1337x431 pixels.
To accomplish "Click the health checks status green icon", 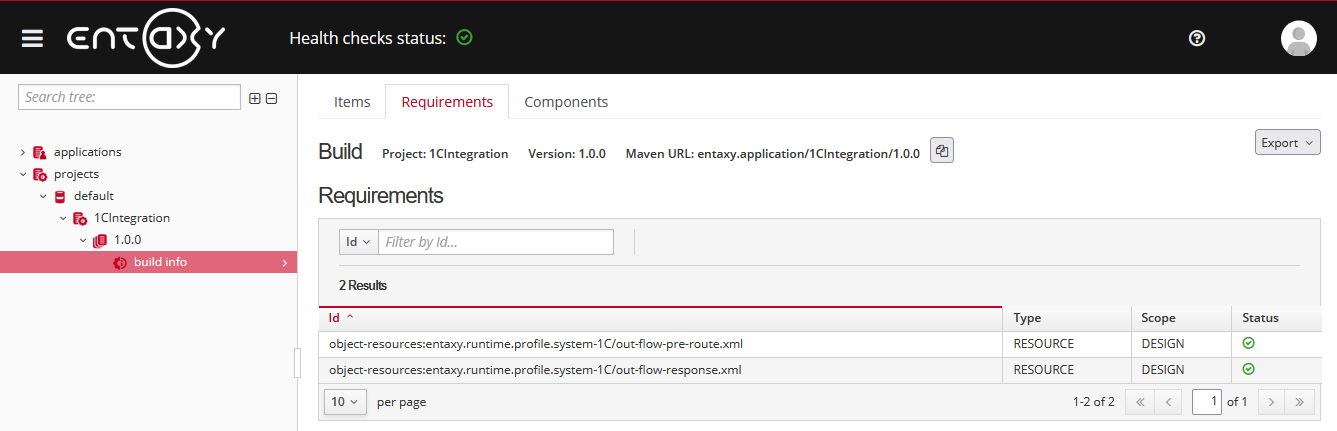I will (464, 38).
